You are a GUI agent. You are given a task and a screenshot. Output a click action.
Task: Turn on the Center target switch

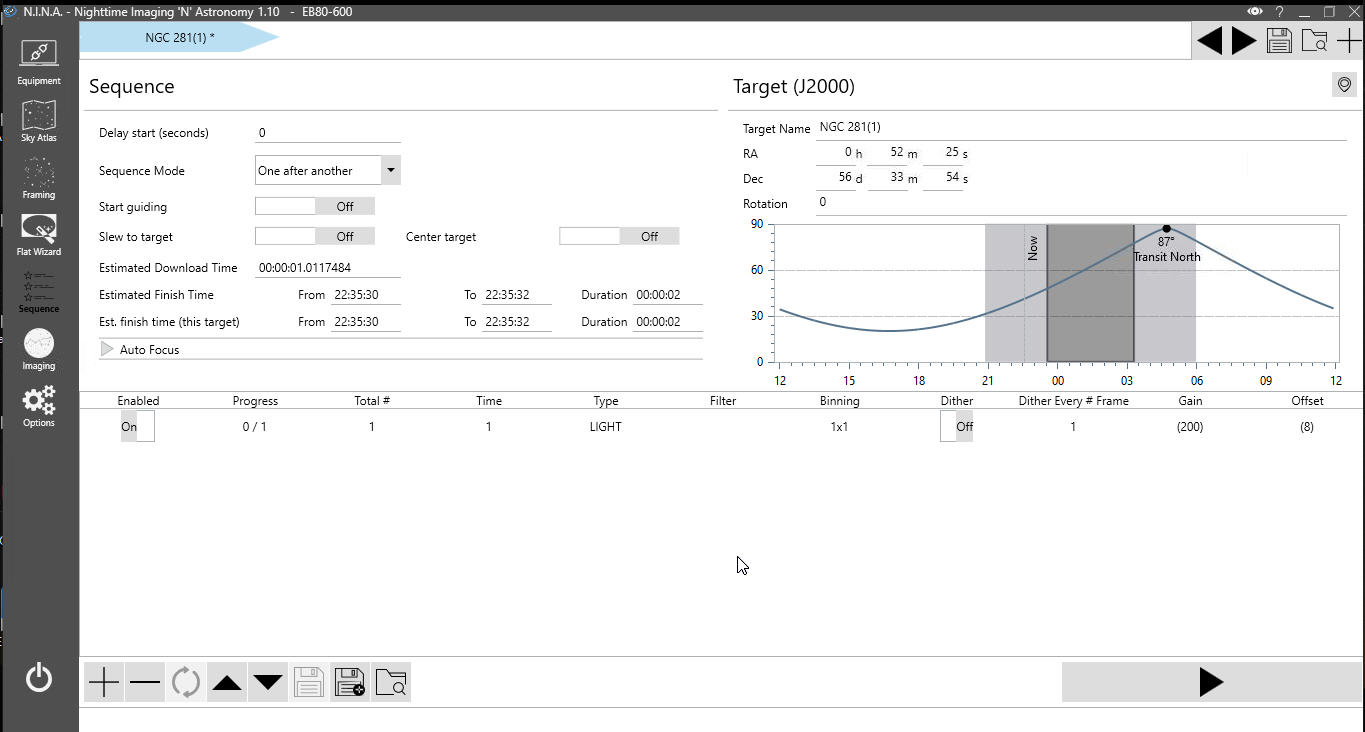coord(619,237)
